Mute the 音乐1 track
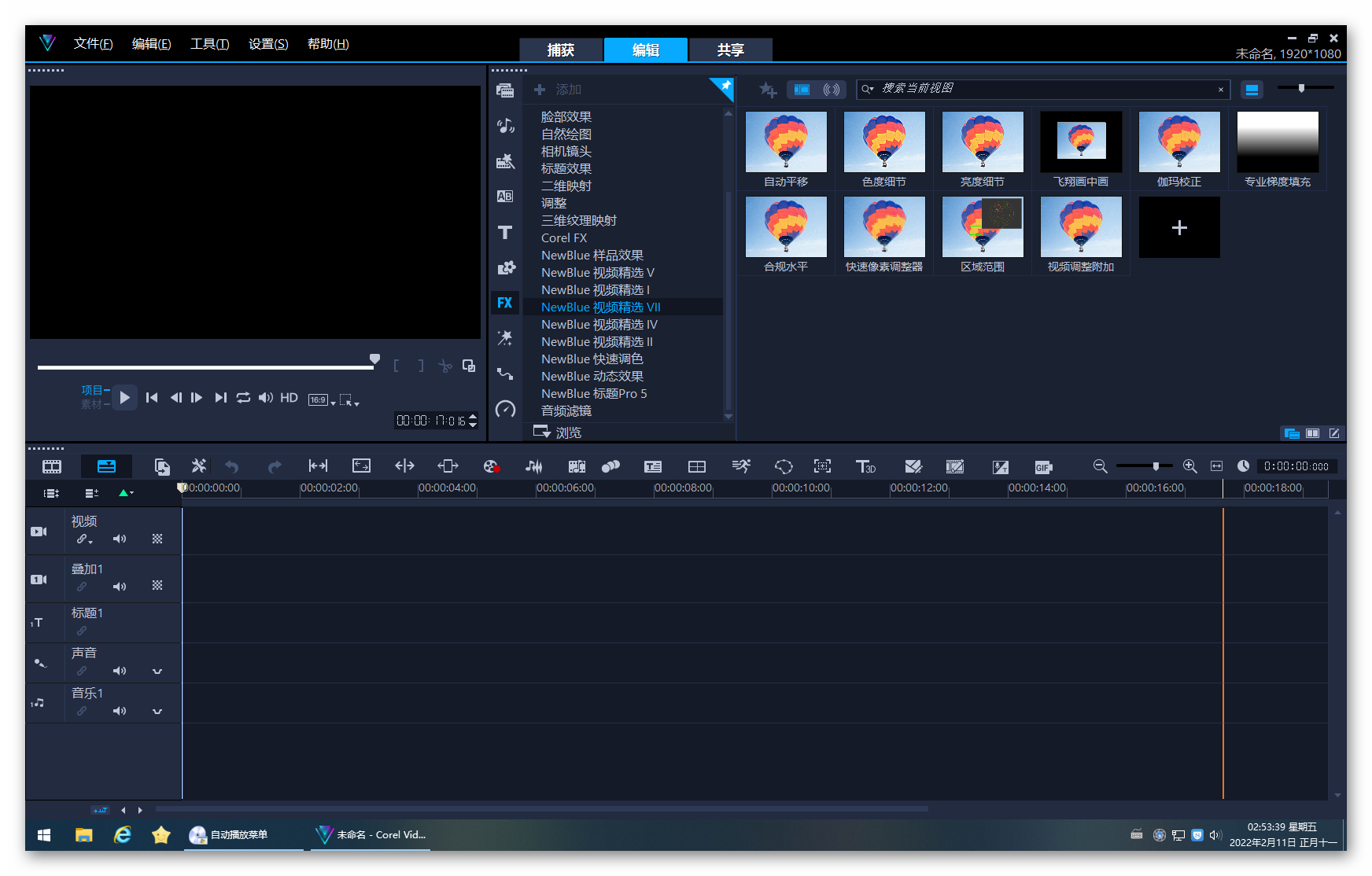 pyautogui.click(x=120, y=711)
